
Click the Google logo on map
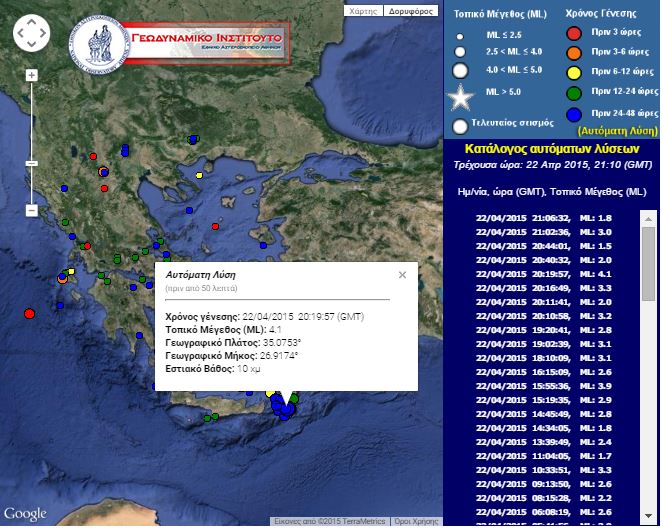click(25, 514)
